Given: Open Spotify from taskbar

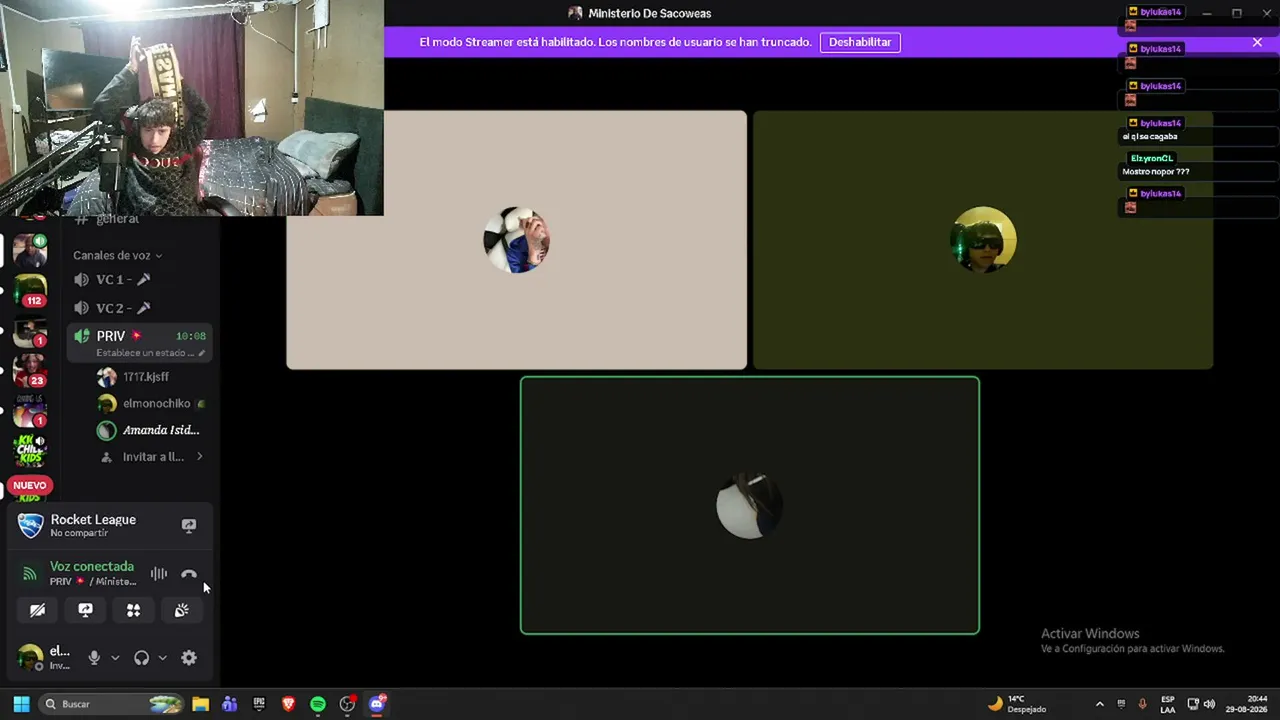Looking at the screenshot, I should click(318, 704).
